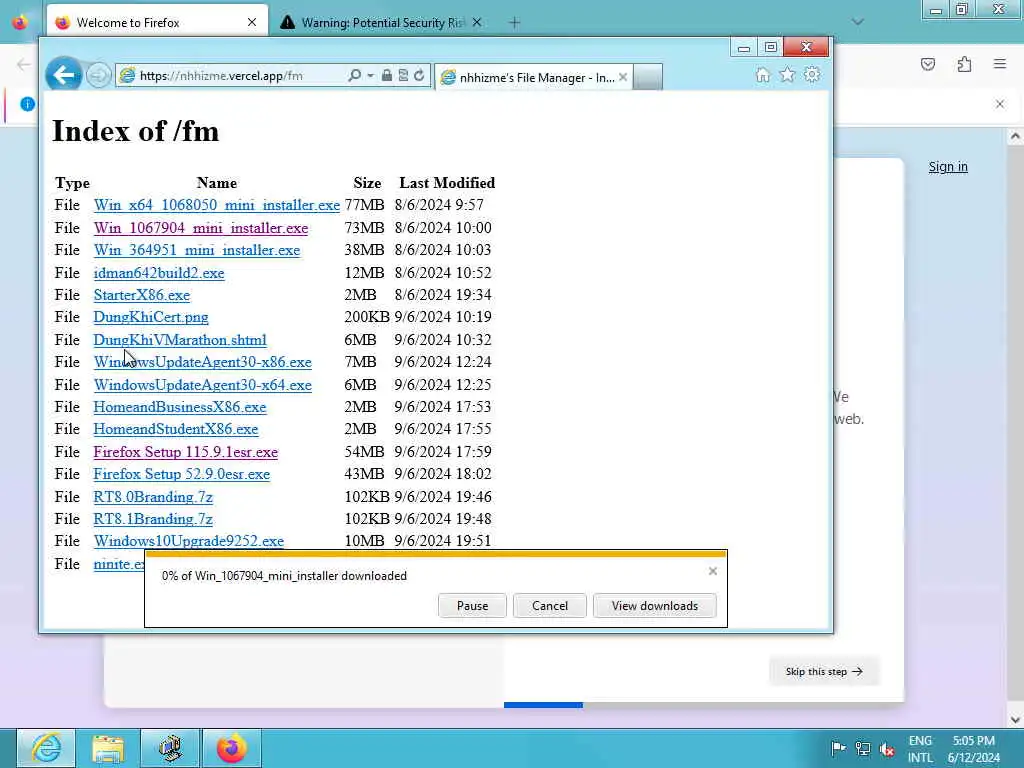Cancel the current download
Screen dimensions: 1024x768
[550, 606]
